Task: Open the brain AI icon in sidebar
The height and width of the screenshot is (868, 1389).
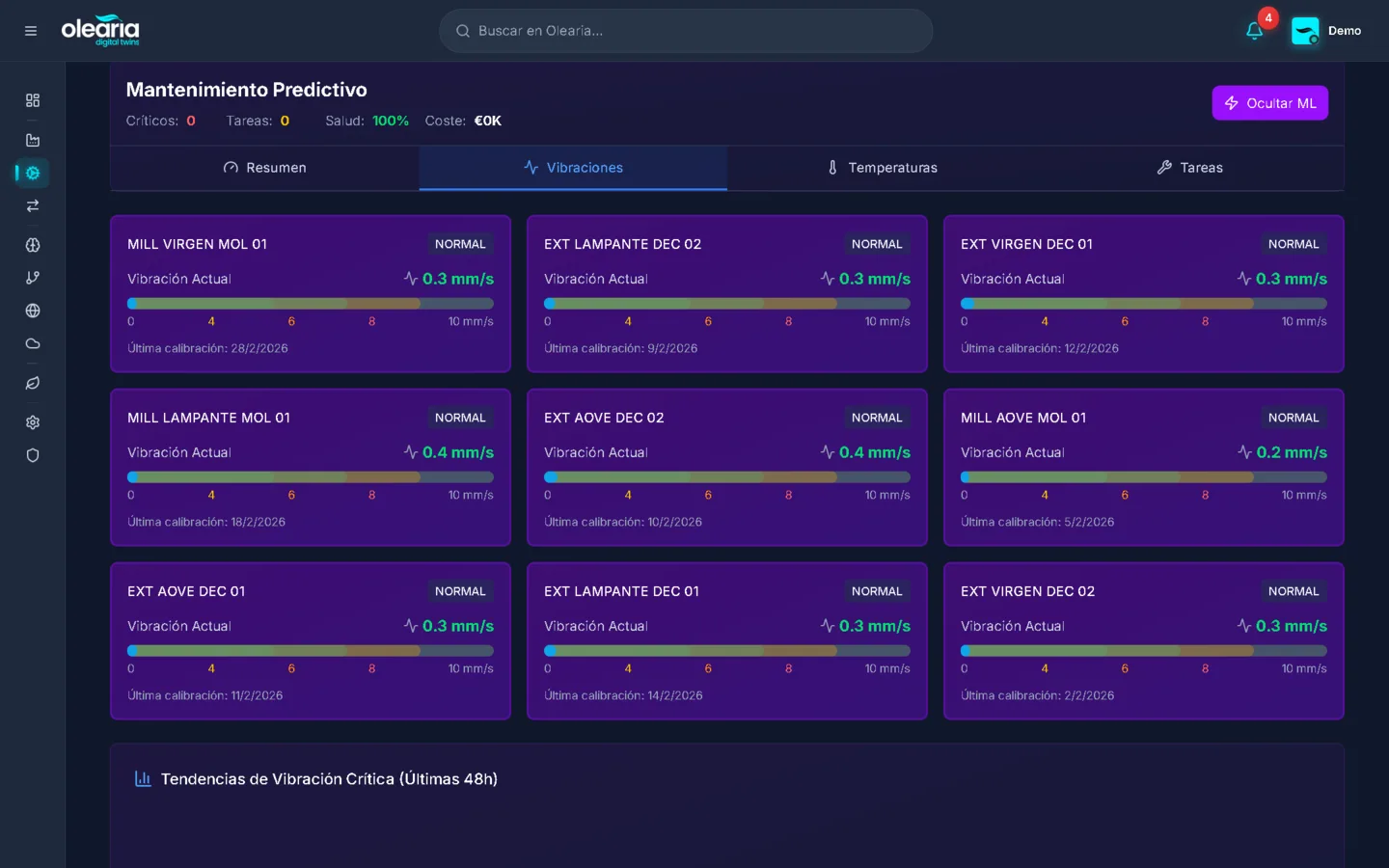Action: point(33,245)
